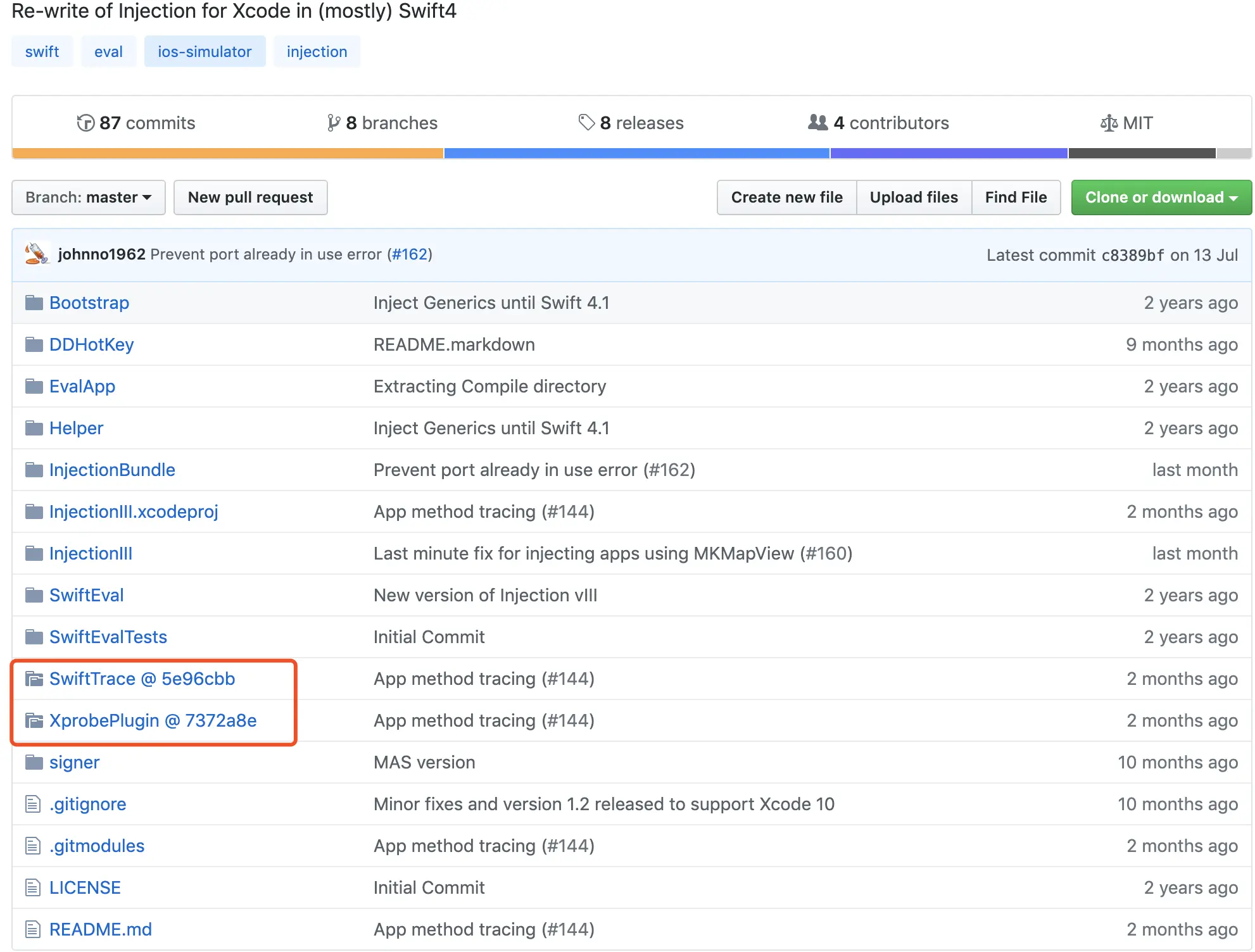Click the SwiftTrace submodule folder icon
Viewport: 1255px width, 952px height.
point(34,679)
